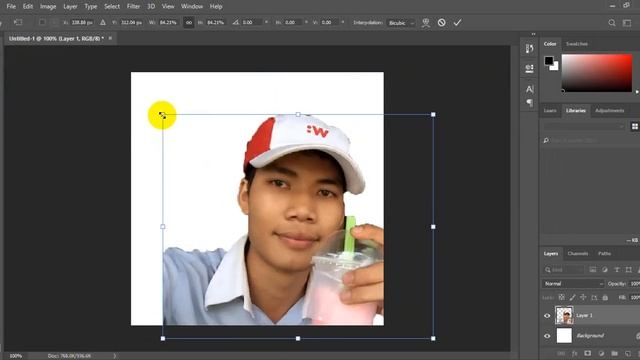Select the Layer 1 thumbnail
This screenshot has height=360, width=640.
click(564, 316)
